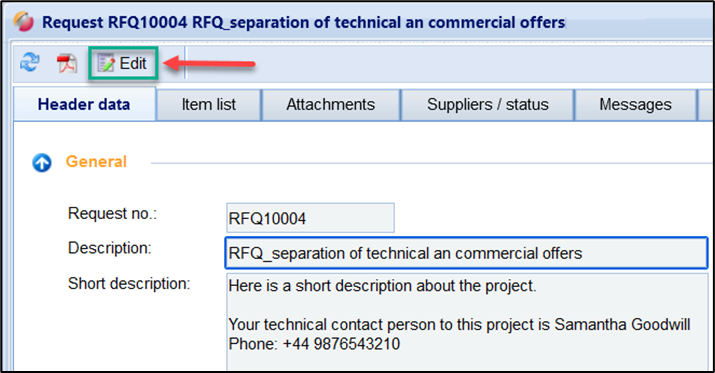Click the Description label text
The height and width of the screenshot is (373, 715).
(109, 248)
